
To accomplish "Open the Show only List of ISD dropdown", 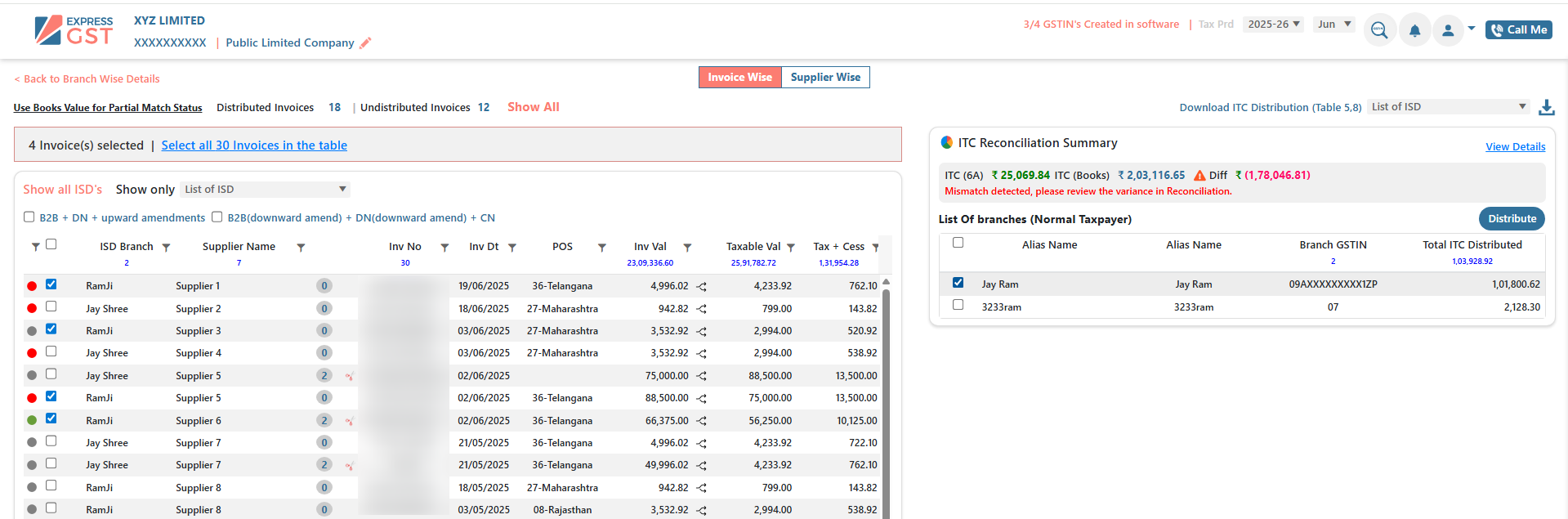I will point(265,190).
